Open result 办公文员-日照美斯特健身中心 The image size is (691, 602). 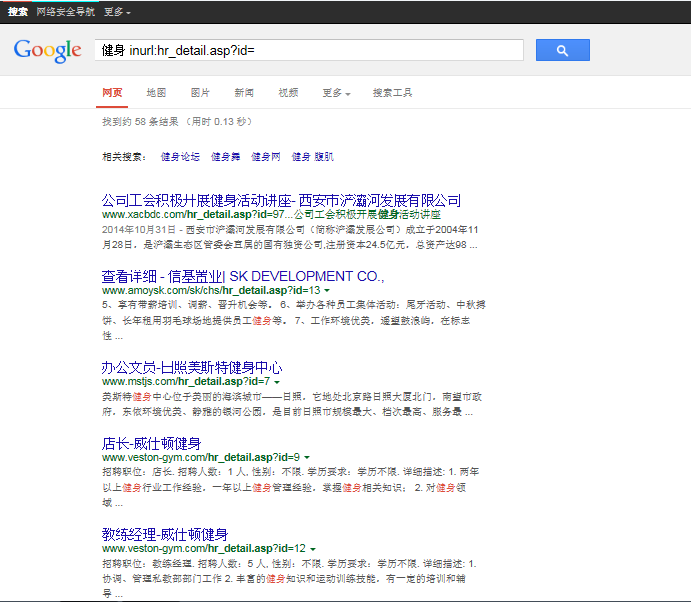[x=192, y=367]
